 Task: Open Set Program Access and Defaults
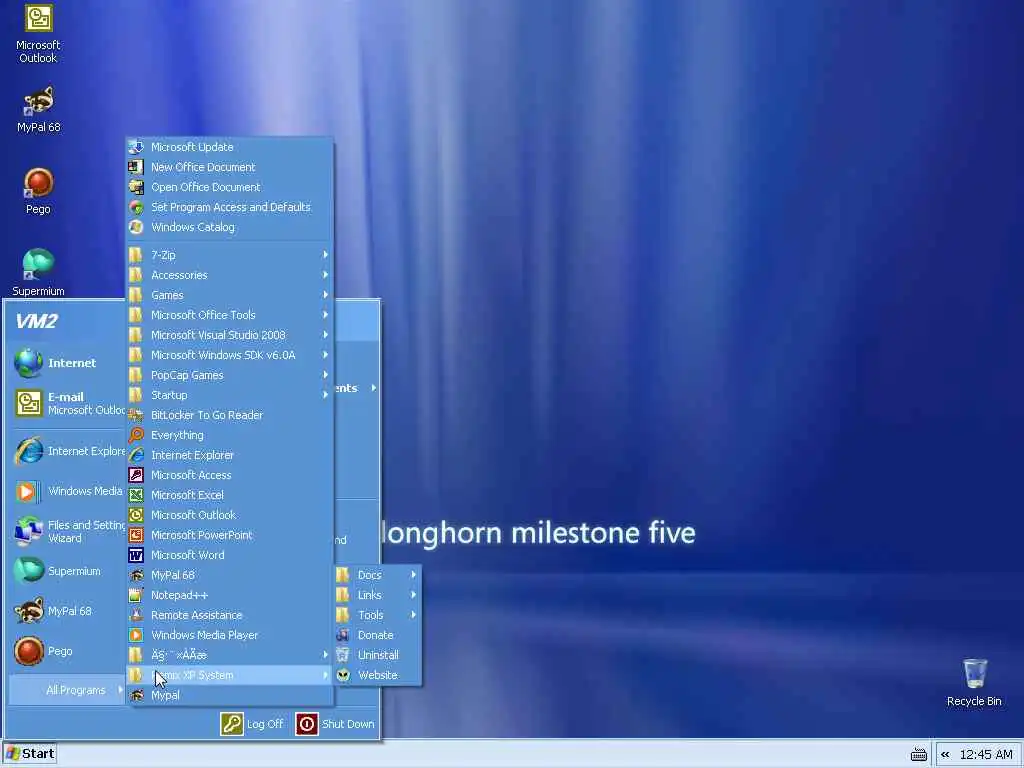pyautogui.click(x=229, y=207)
